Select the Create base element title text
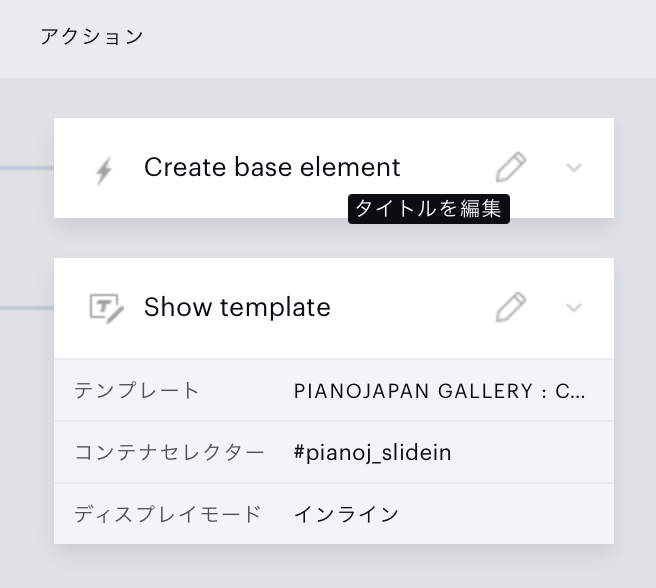 coord(272,167)
